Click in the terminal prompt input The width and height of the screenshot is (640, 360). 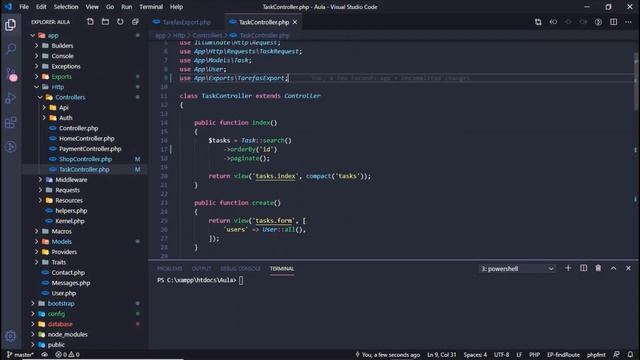coord(241,280)
